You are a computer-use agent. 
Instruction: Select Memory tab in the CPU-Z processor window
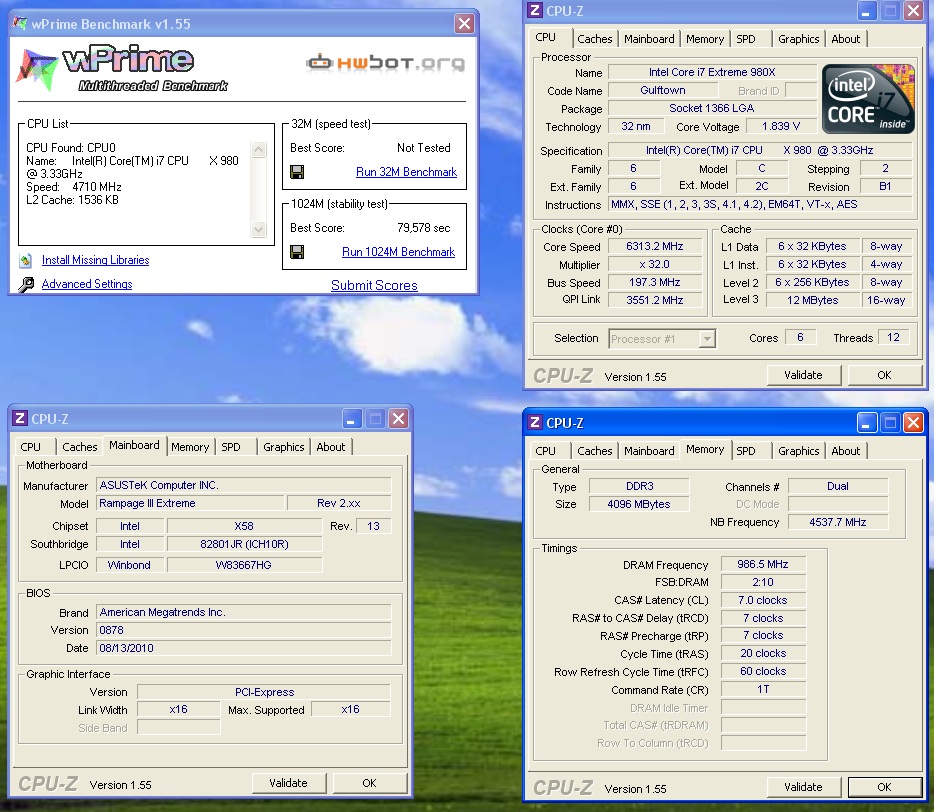(x=705, y=39)
